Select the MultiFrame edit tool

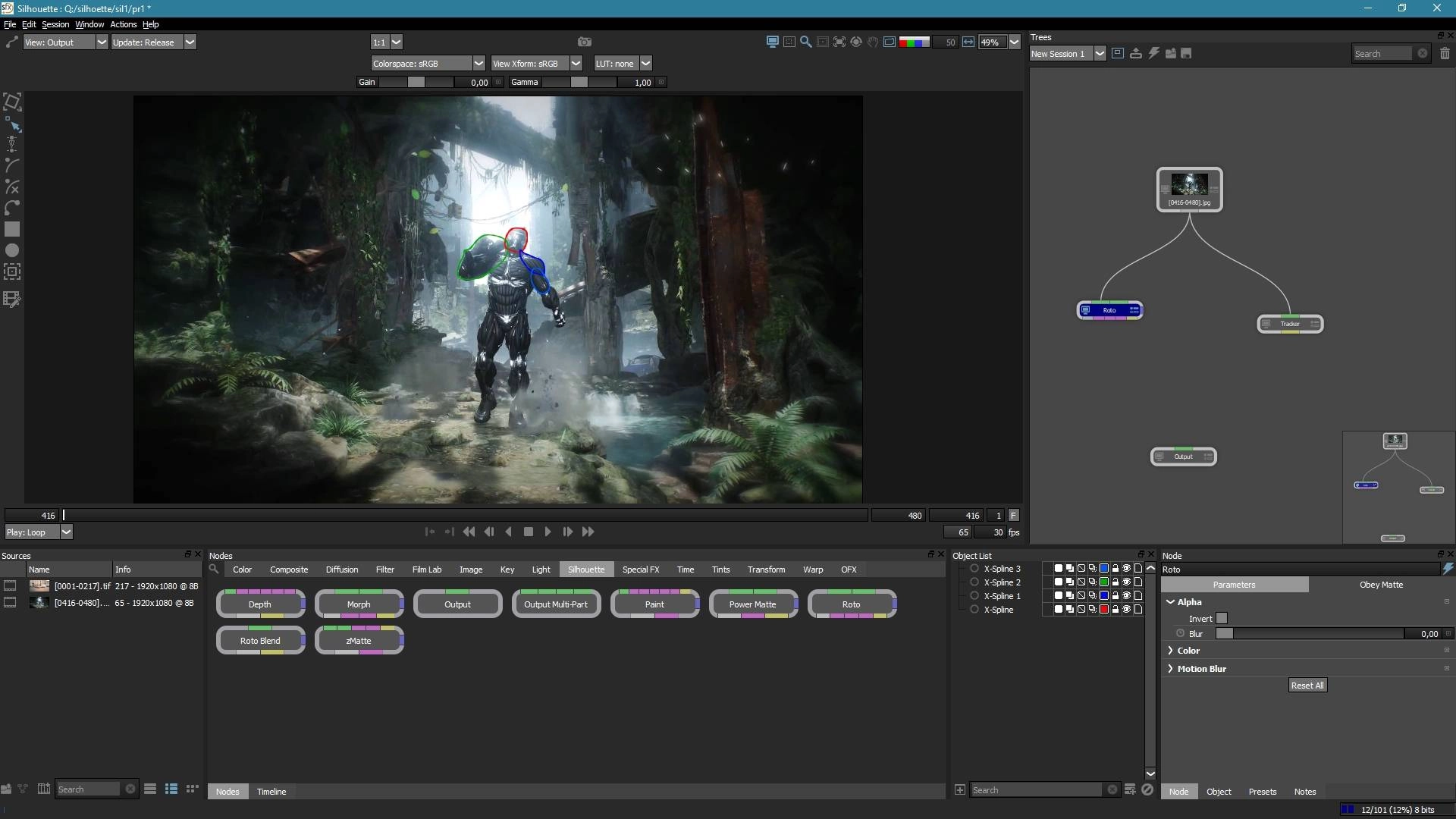pyautogui.click(x=12, y=300)
